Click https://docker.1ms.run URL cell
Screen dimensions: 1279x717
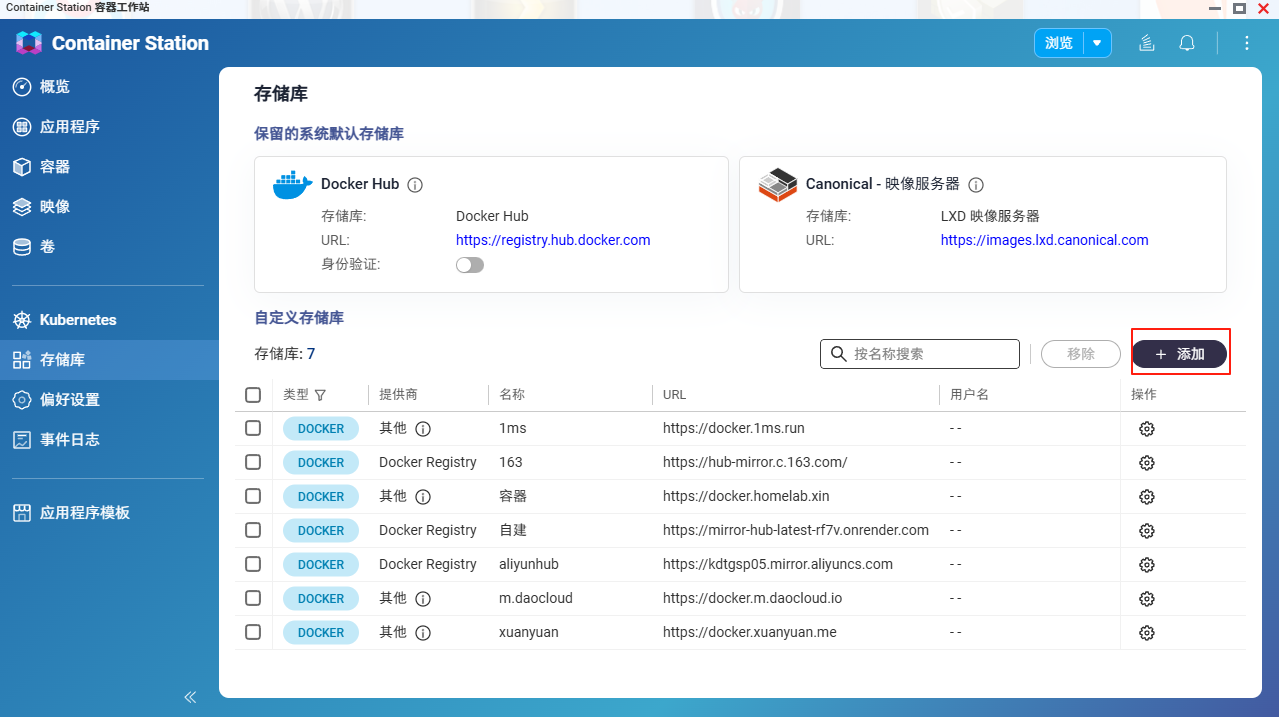tap(733, 429)
